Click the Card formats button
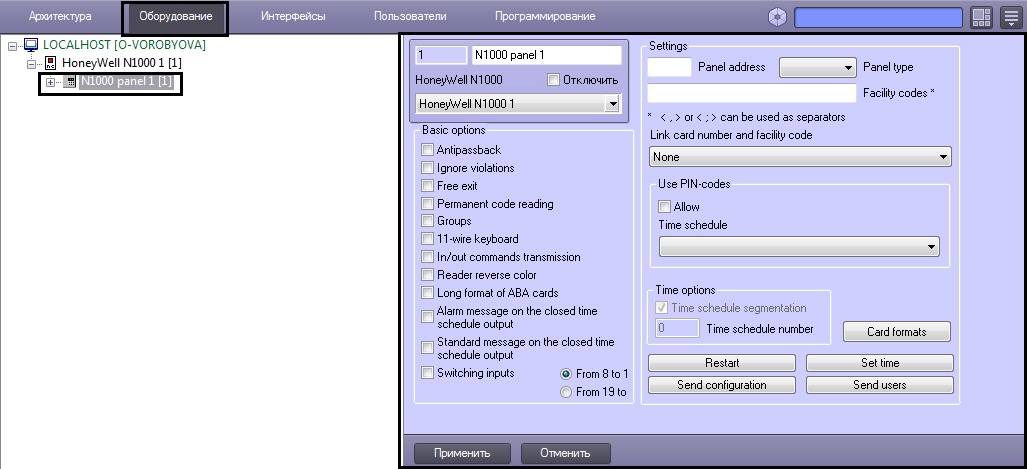This screenshot has height=469, width=1027. 897,331
